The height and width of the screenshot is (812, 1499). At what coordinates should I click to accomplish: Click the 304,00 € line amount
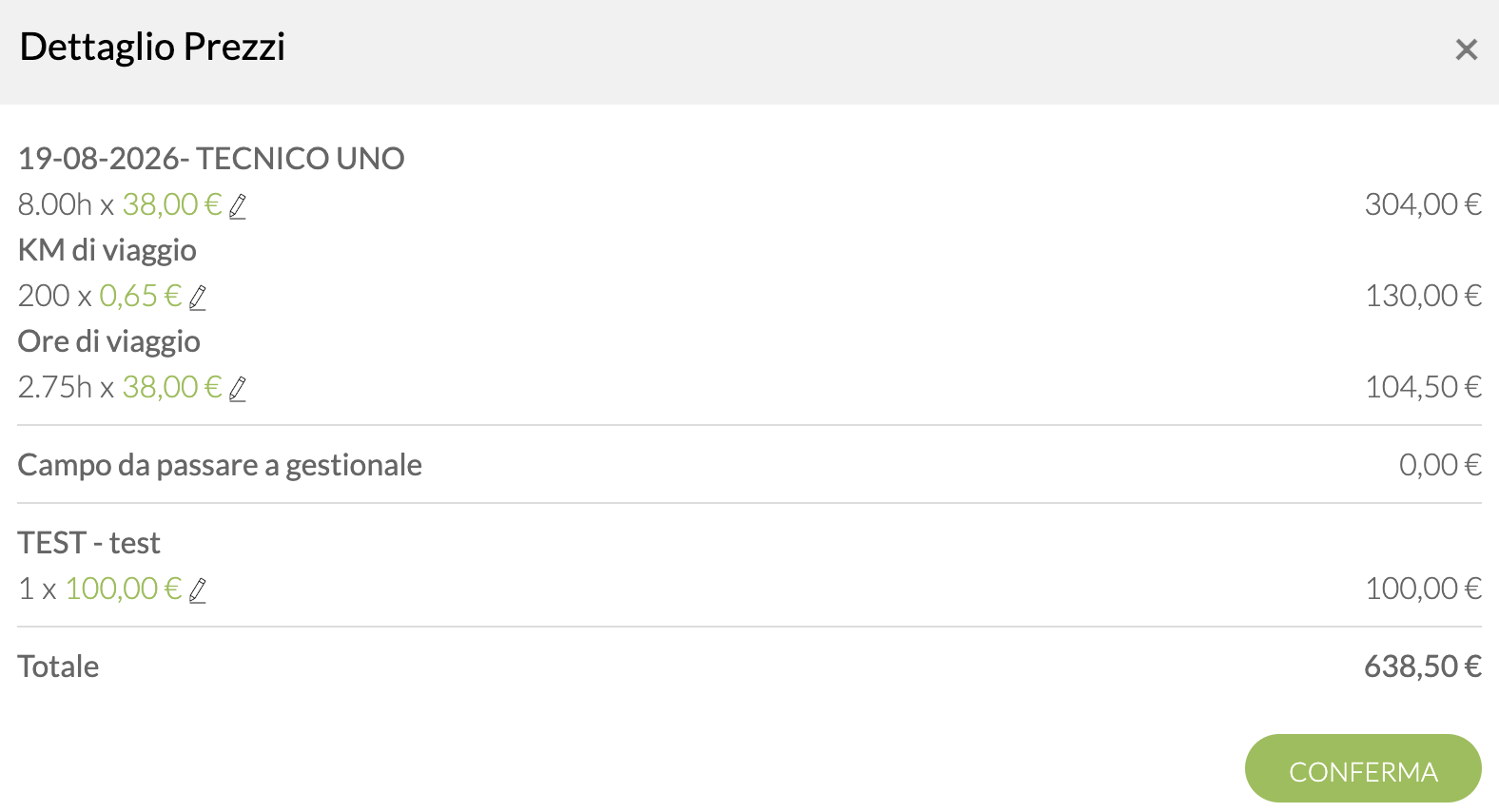(x=1423, y=204)
